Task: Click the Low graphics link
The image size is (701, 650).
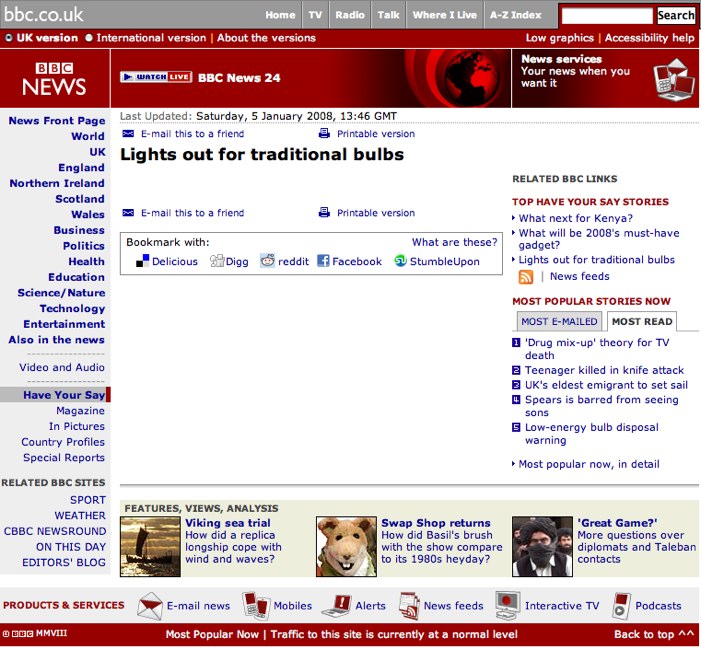Action: tap(560, 38)
